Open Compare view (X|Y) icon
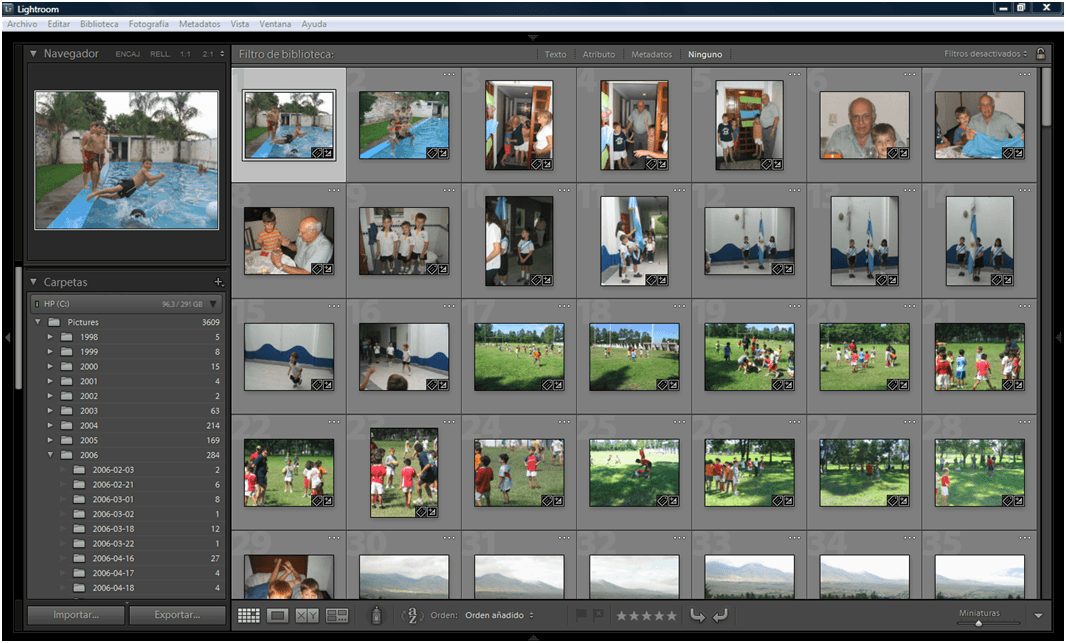Viewport: 1066px width, 643px height. [307, 615]
